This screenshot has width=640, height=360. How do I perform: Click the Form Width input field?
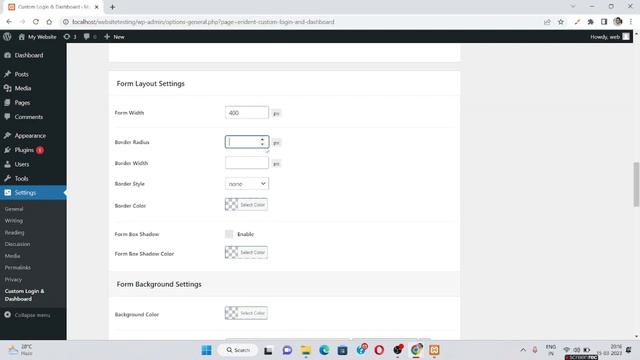click(x=247, y=113)
